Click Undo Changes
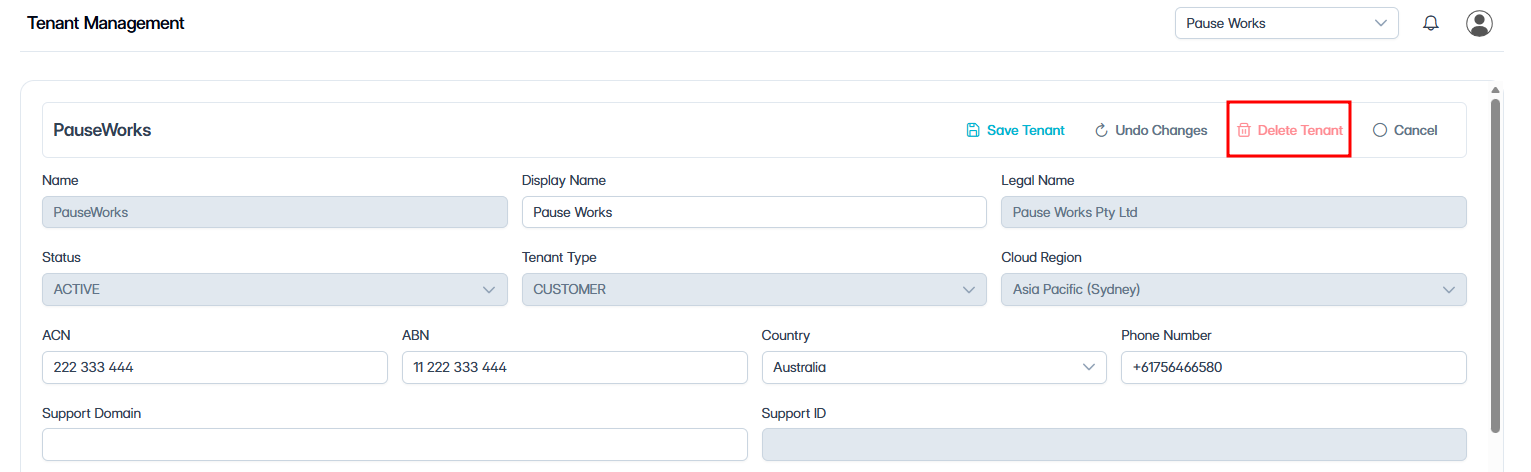The height and width of the screenshot is (472, 1531). [1151, 130]
